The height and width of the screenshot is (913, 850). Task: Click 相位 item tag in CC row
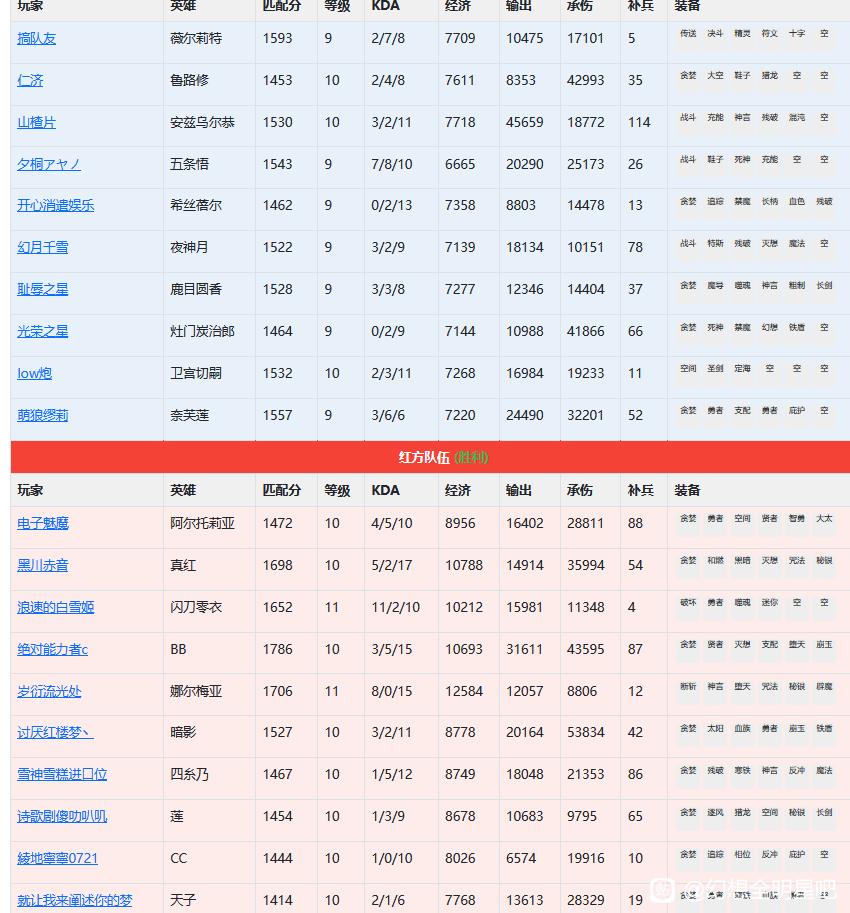742,854
